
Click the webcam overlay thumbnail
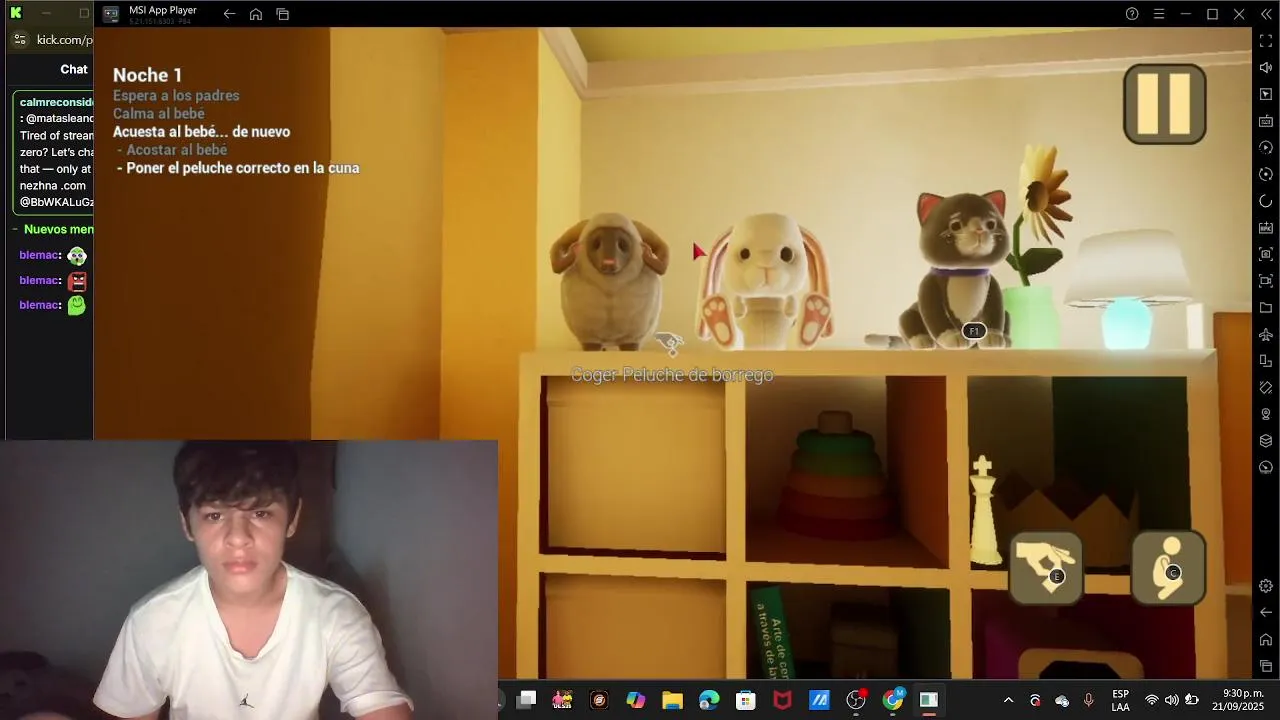coord(249,580)
